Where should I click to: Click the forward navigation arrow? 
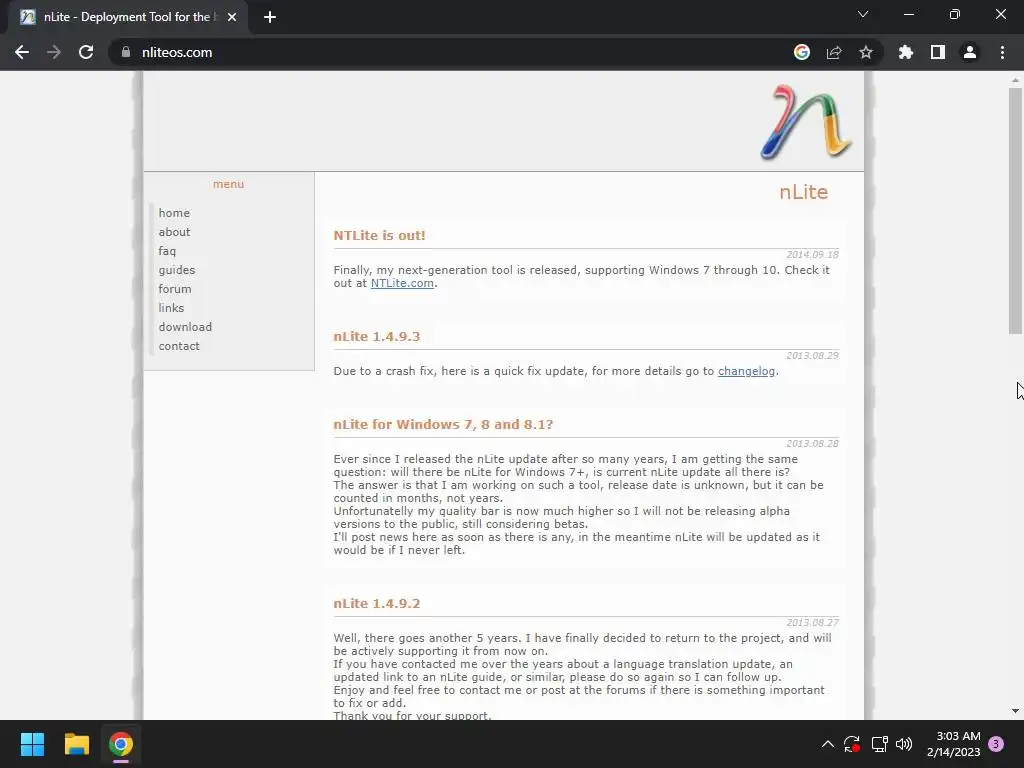(x=54, y=52)
